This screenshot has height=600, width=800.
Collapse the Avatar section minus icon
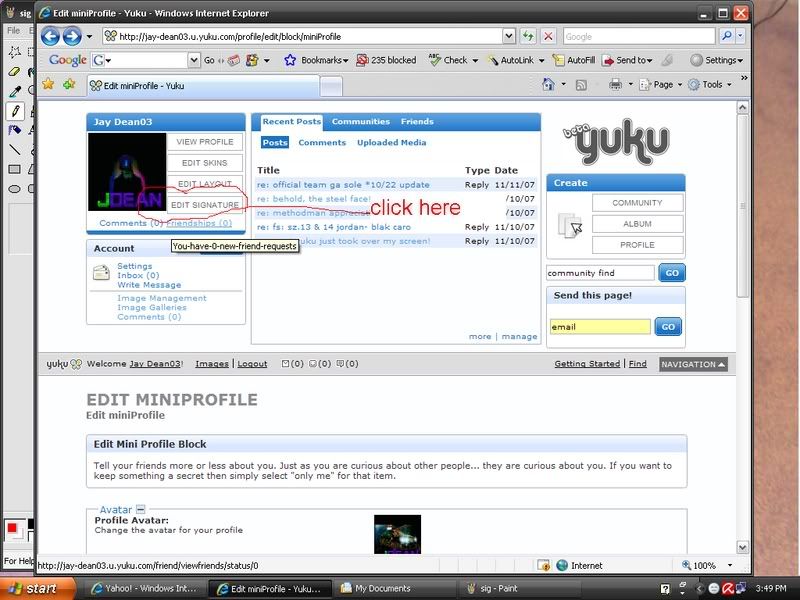pyautogui.click(x=141, y=509)
